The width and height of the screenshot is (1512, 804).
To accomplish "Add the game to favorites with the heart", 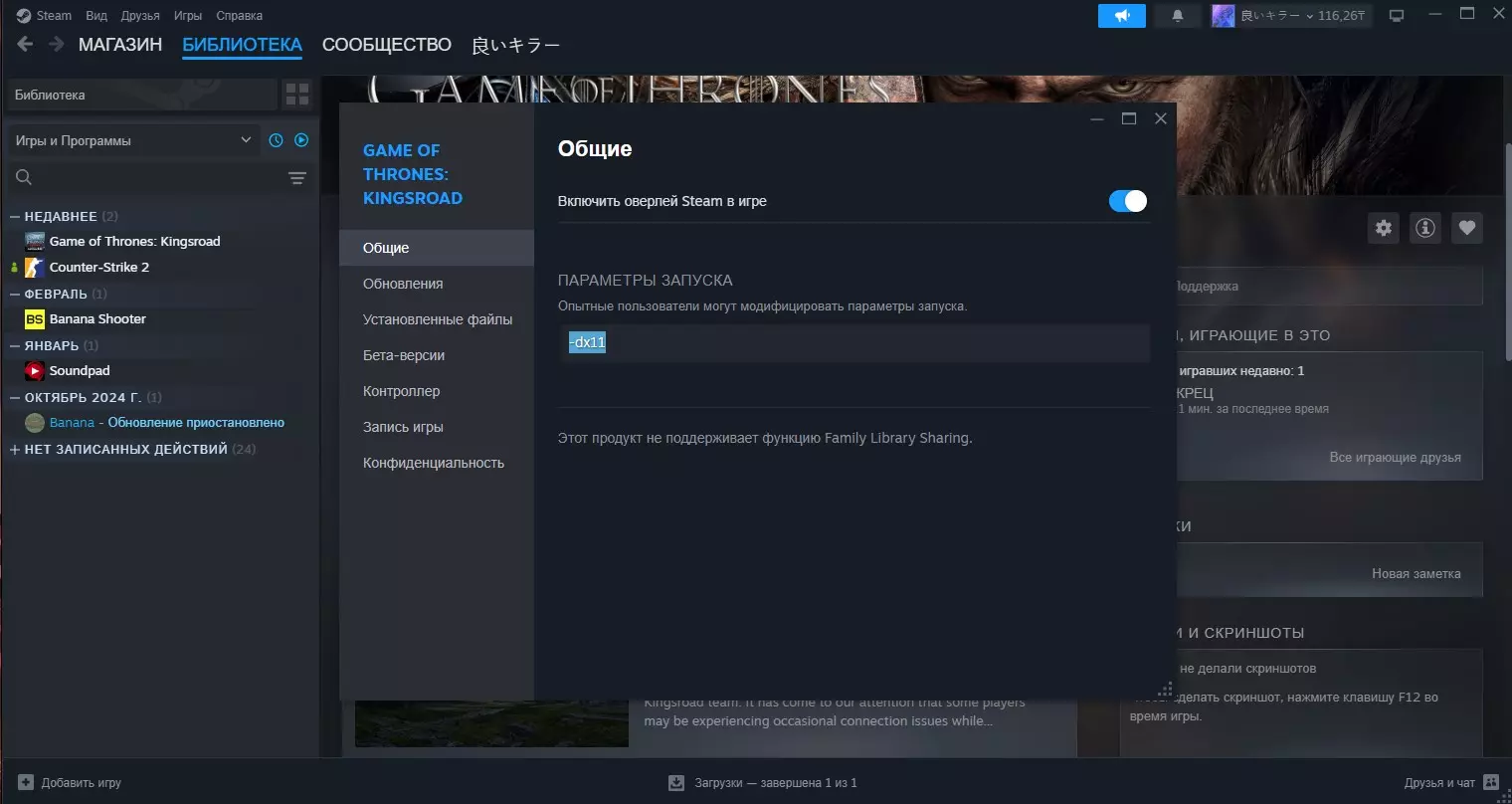I will tap(1467, 228).
